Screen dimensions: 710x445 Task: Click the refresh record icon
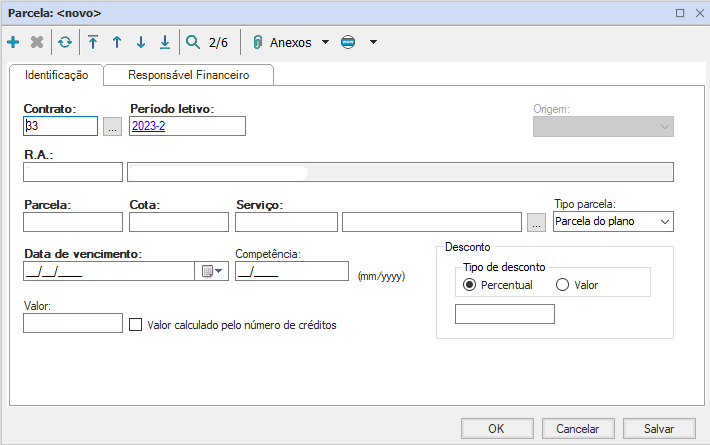65,43
